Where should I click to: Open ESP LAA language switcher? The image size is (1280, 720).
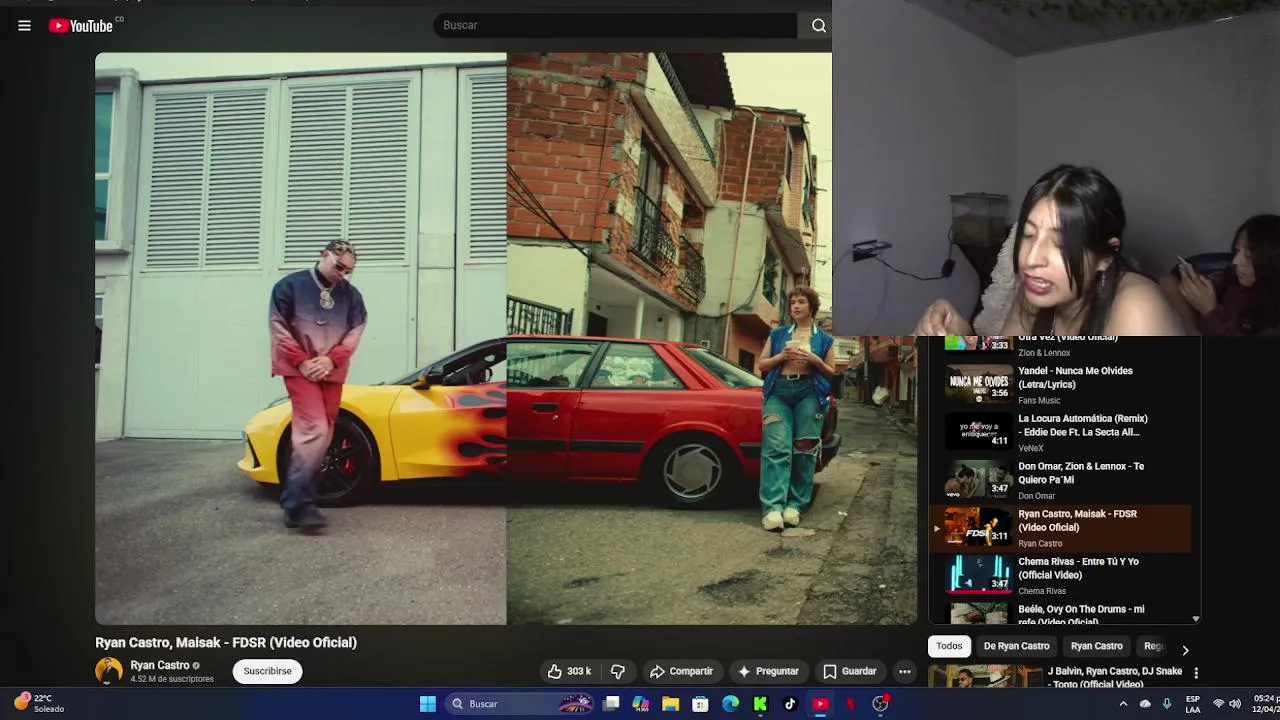(x=1193, y=704)
